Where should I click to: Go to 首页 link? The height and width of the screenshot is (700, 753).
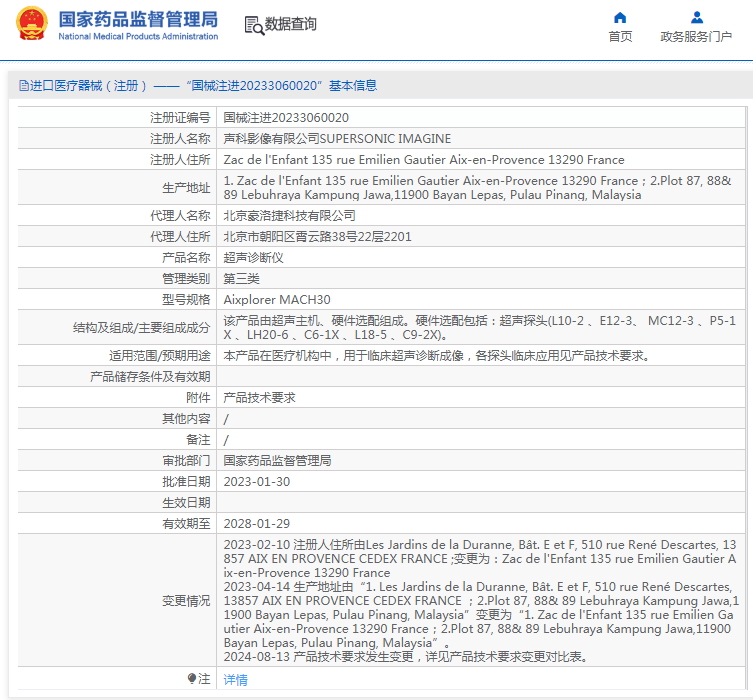point(620,36)
